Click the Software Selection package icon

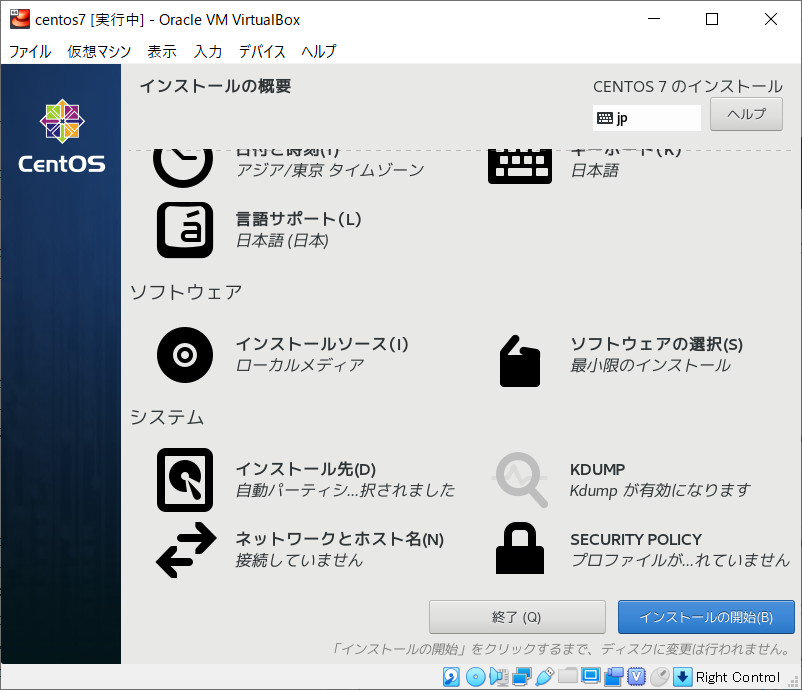coord(519,360)
